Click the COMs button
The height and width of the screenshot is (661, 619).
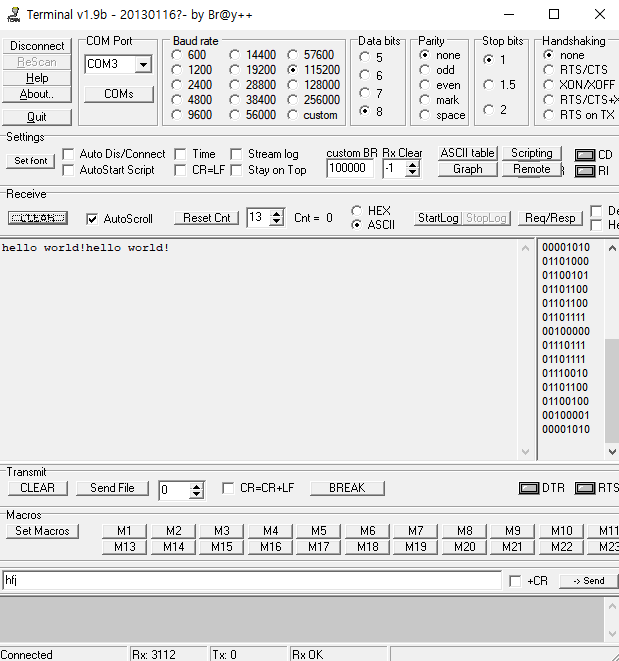(119, 94)
